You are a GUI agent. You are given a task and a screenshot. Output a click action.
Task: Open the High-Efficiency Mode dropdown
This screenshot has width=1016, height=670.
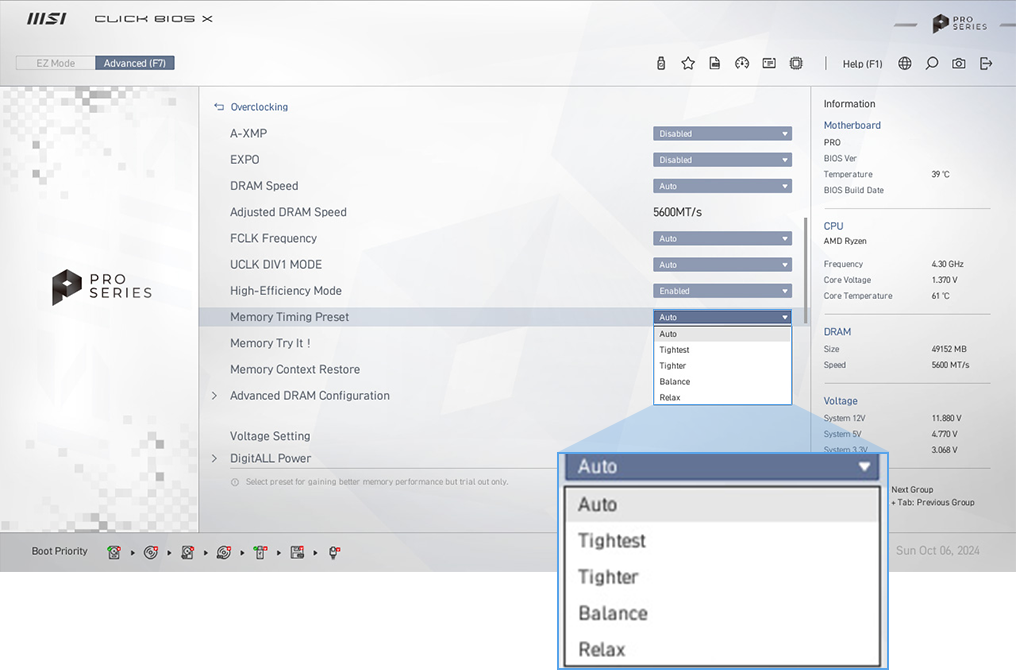[x=722, y=291]
